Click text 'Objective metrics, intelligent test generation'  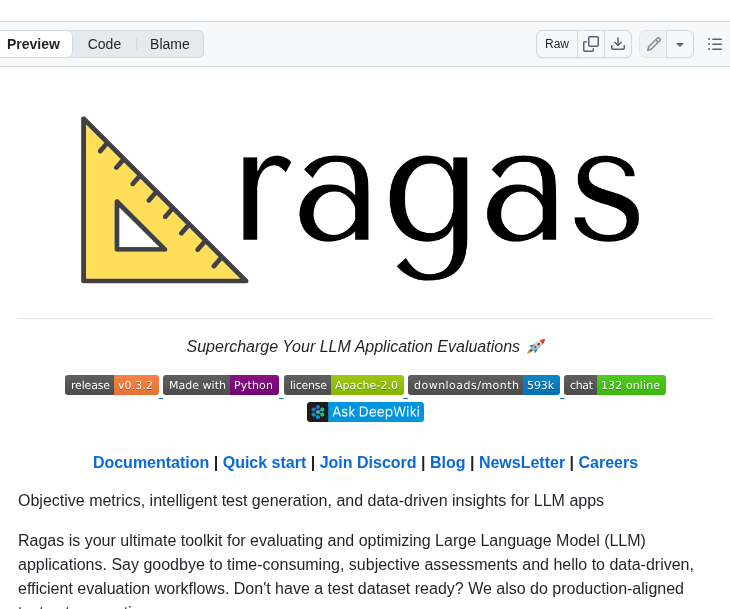(x=175, y=501)
